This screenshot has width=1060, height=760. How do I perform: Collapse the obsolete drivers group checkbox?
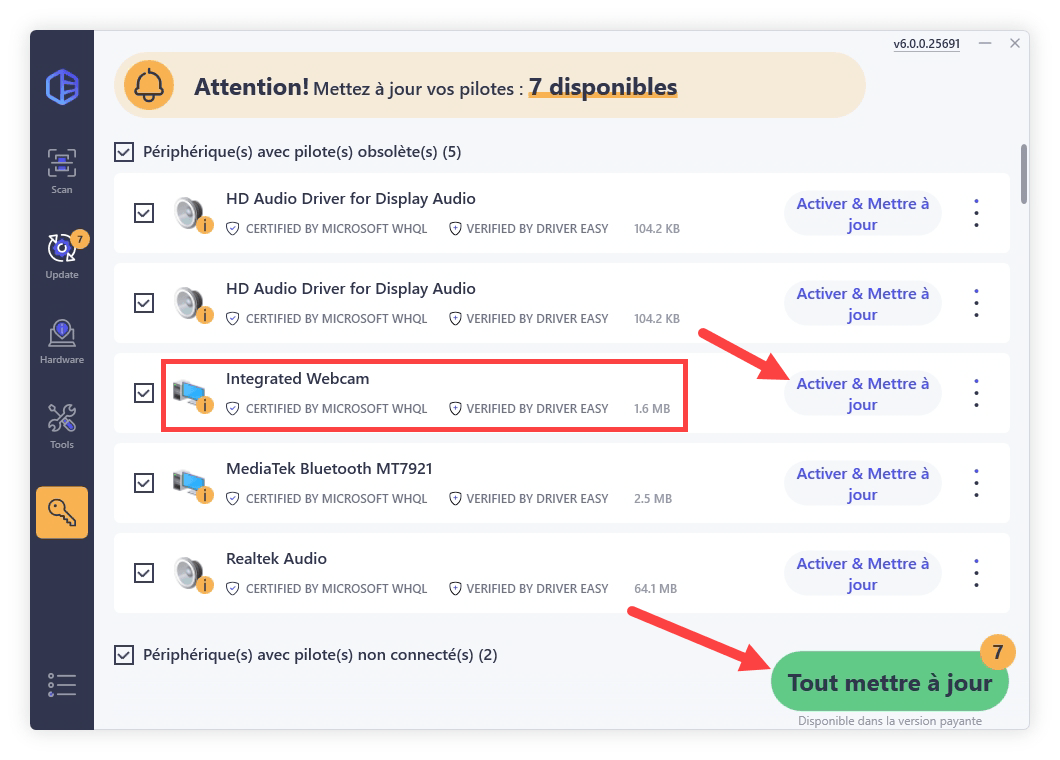(124, 152)
